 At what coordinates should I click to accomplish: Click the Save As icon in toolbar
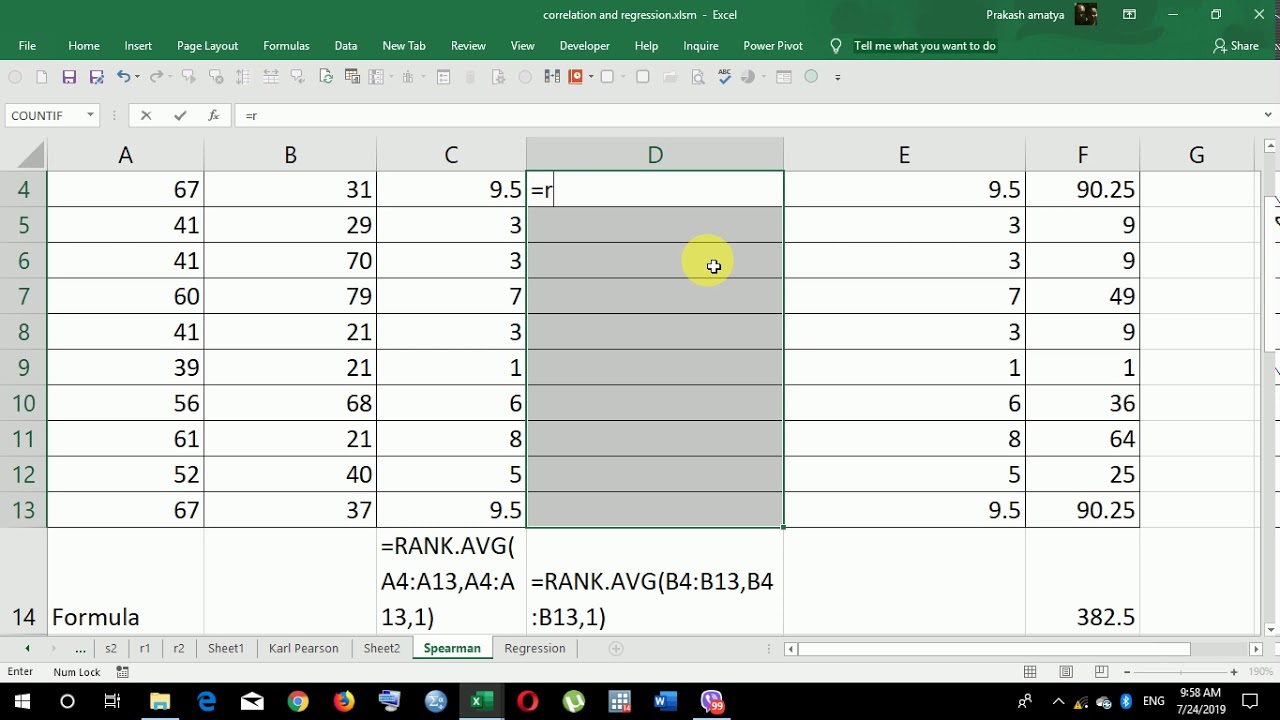pos(97,77)
